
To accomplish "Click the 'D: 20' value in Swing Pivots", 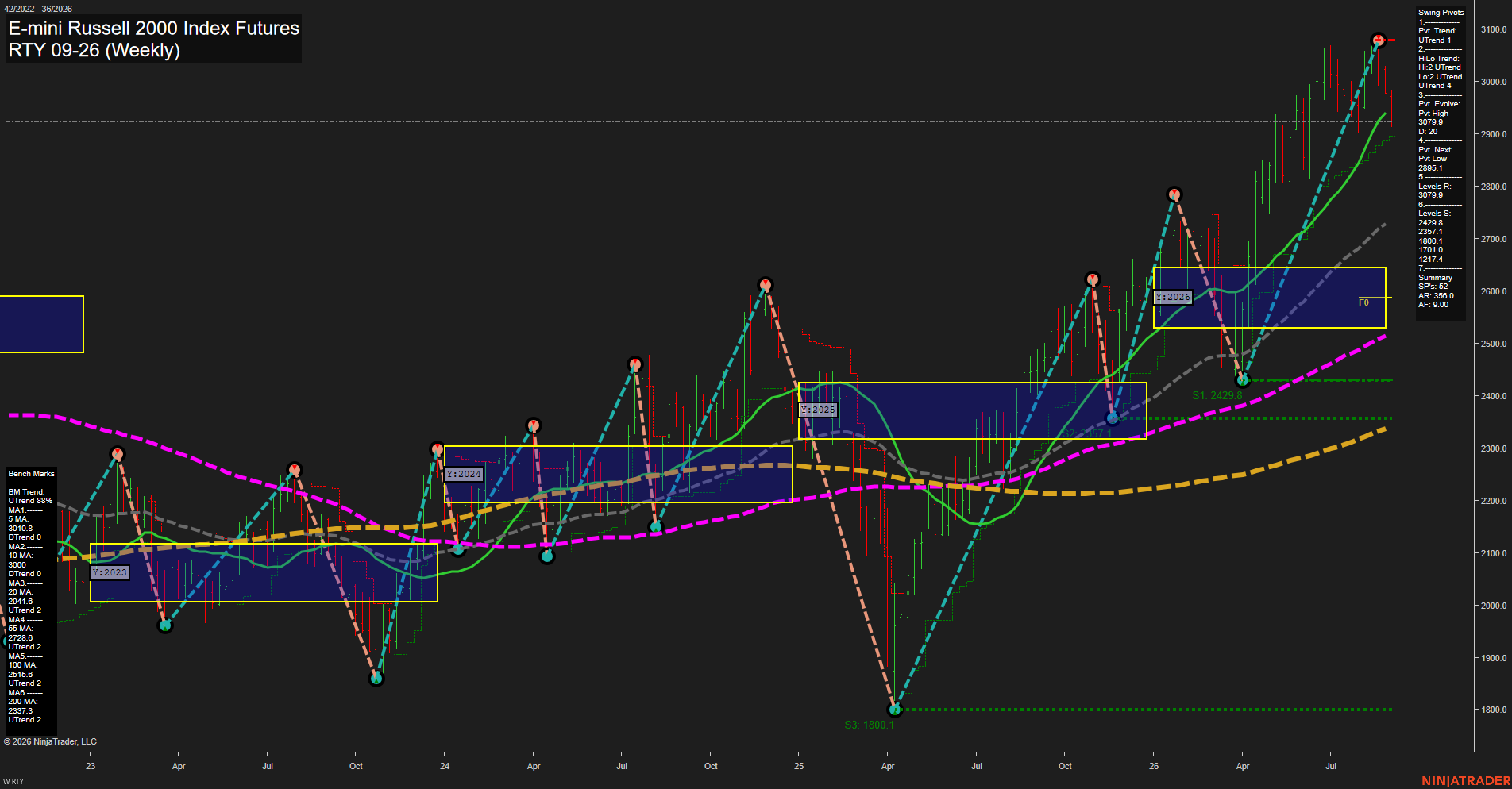I will pyautogui.click(x=1428, y=132).
